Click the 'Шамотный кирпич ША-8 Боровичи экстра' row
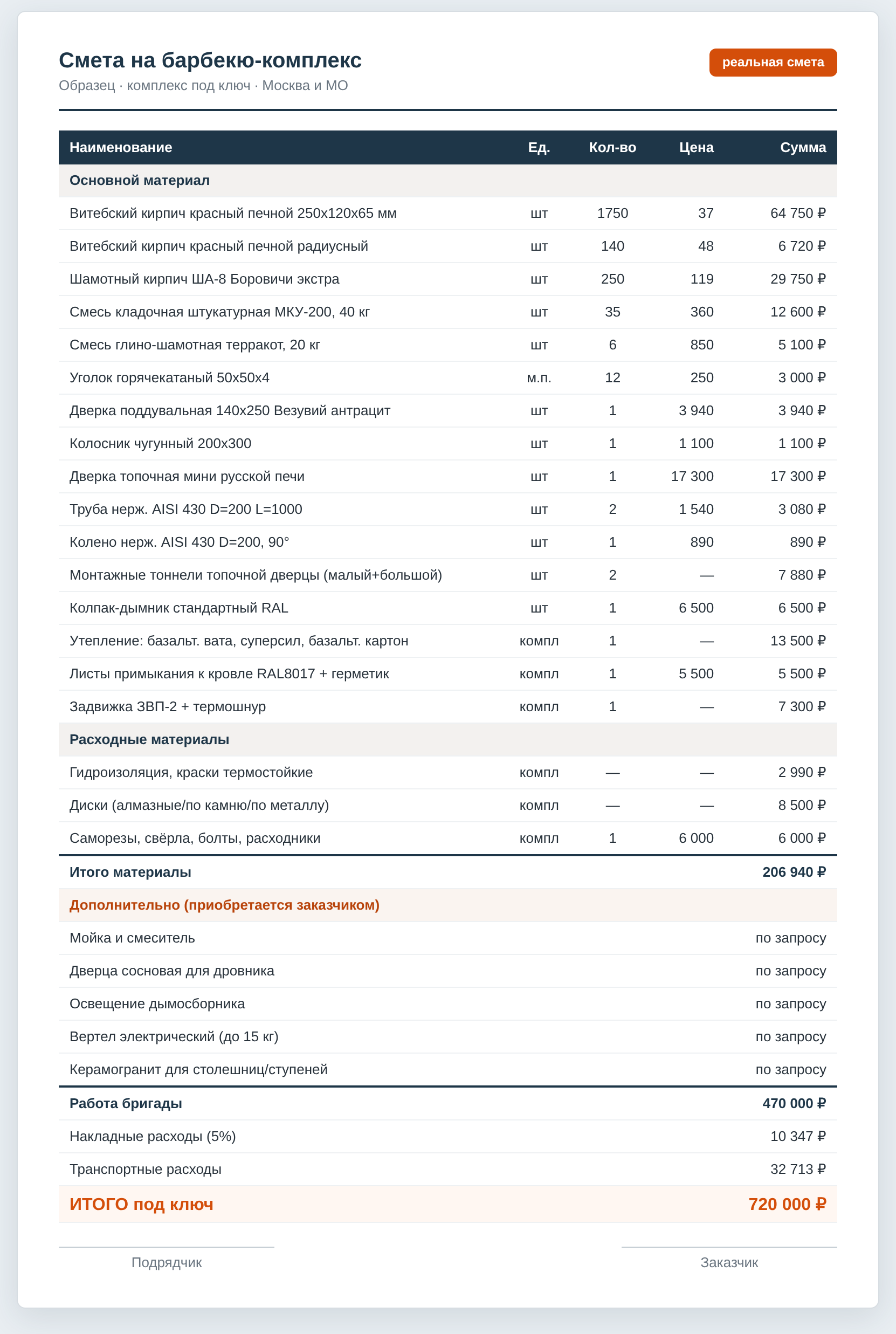Image resolution: width=896 pixels, height=1334 pixels. [447, 279]
